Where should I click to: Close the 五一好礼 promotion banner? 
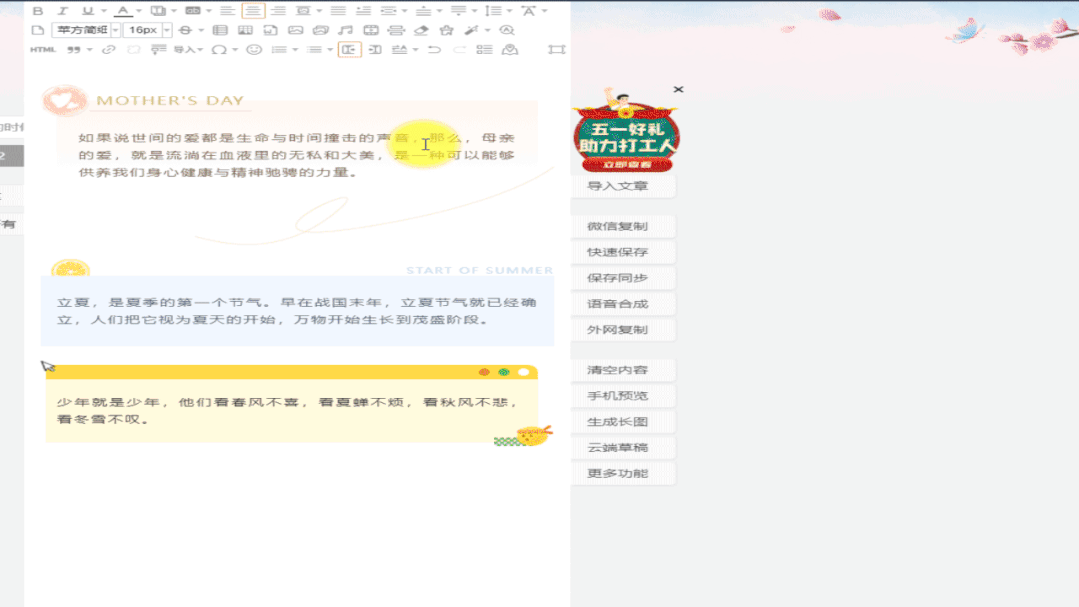(x=679, y=89)
